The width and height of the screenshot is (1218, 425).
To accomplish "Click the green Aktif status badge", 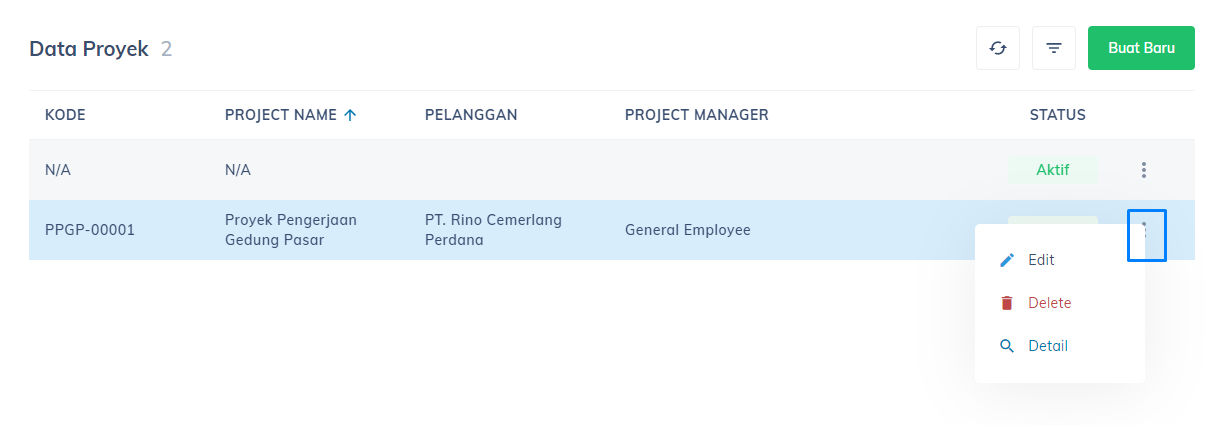I will tap(1053, 170).
